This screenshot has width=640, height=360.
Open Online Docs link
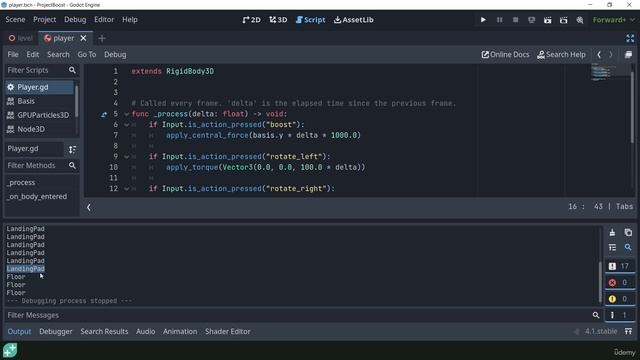point(505,54)
